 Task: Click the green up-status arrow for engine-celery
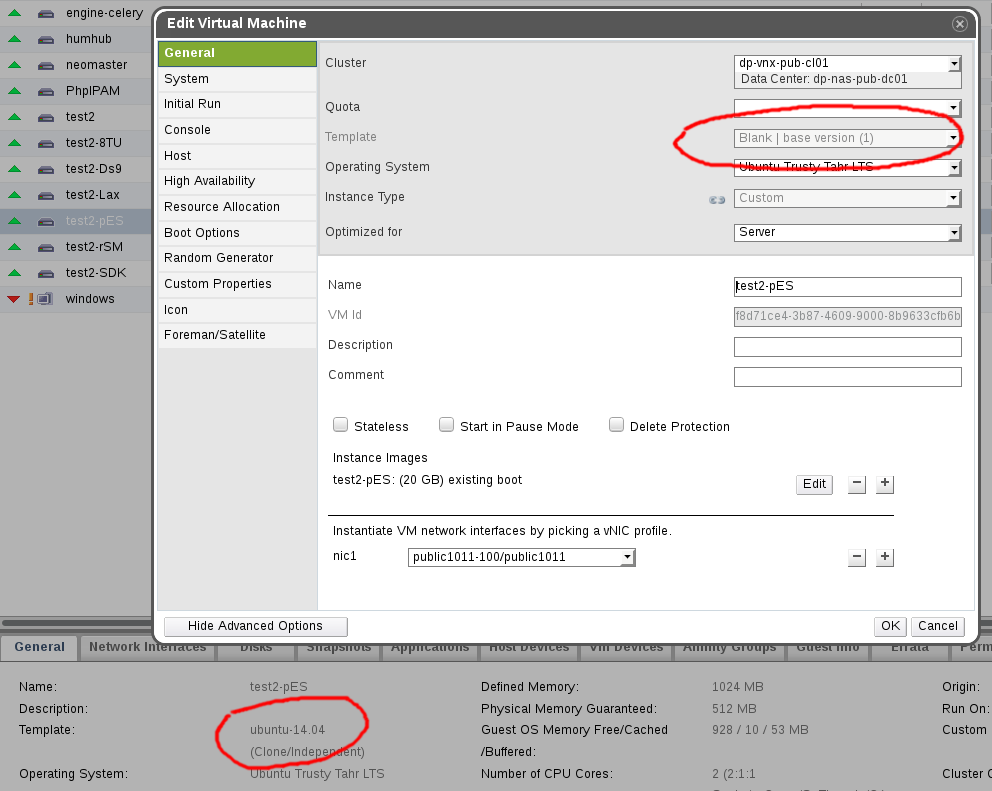click(x=14, y=13)
